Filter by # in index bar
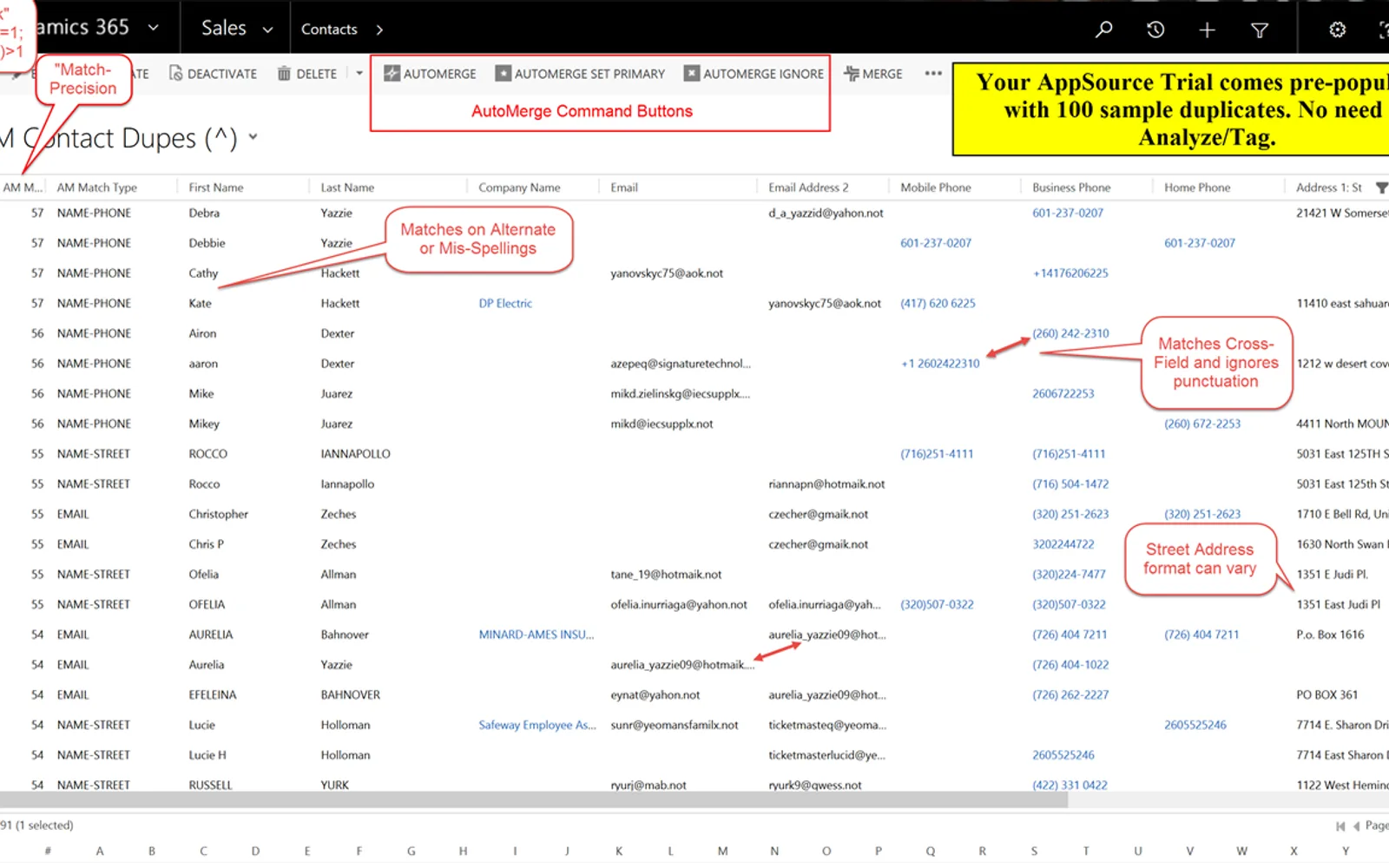The width and height of the screenshot is (1389, 868). click(48, 852)
